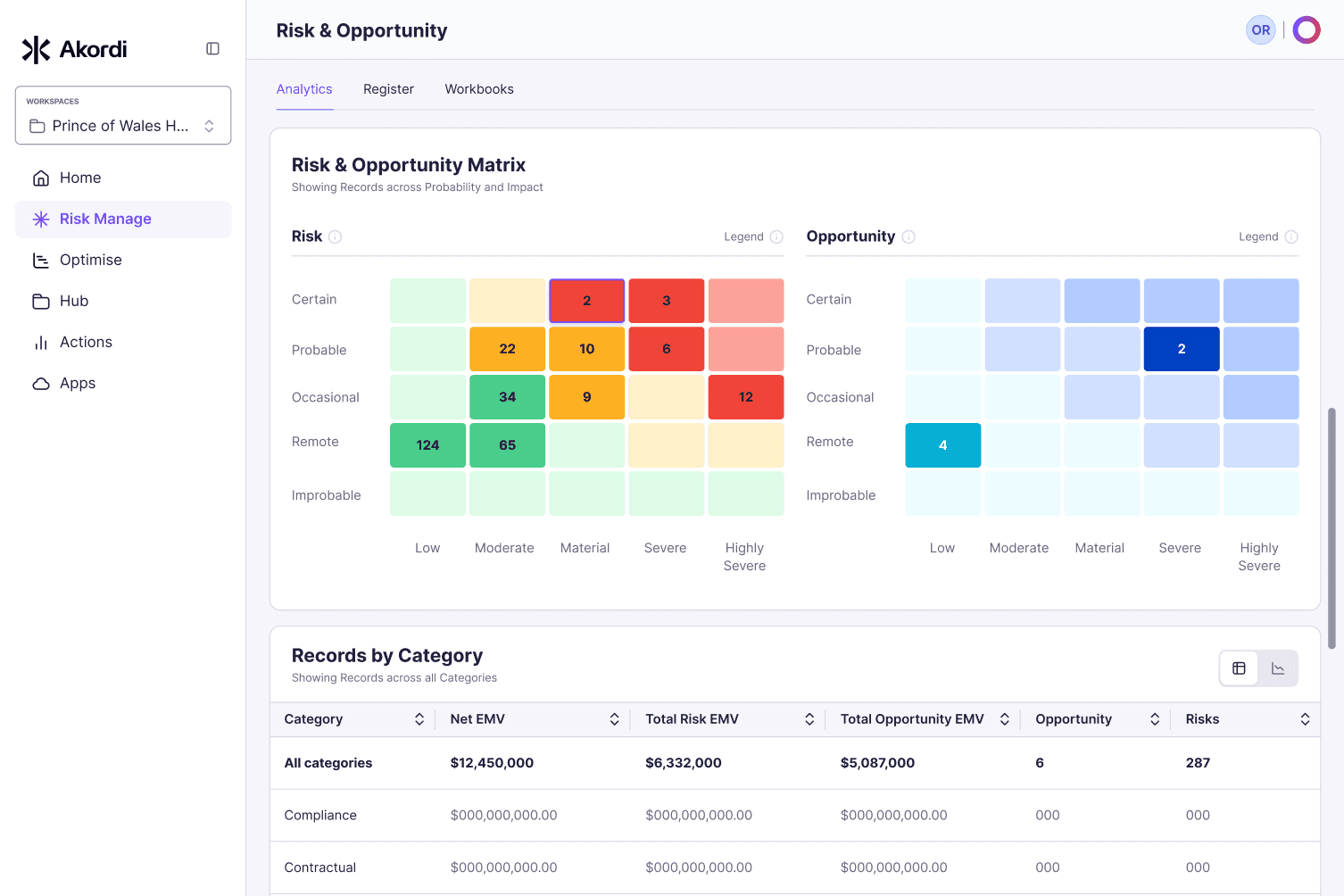Open the Actions menu item
This screenshot has width=1344, height=896.
click(123, 342)
